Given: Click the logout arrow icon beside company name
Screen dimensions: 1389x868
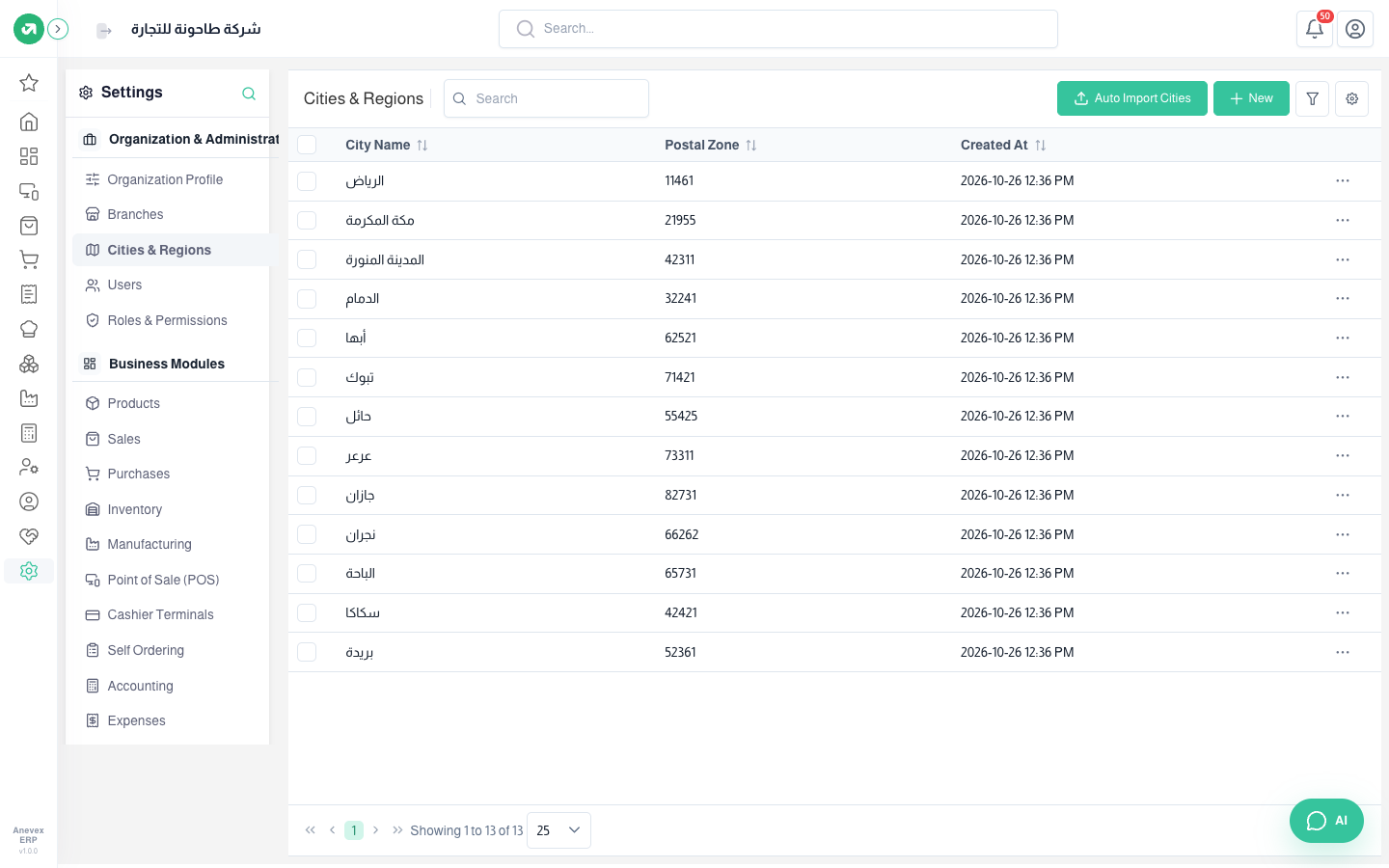Looking at the screenshot, I should point(104,31).
